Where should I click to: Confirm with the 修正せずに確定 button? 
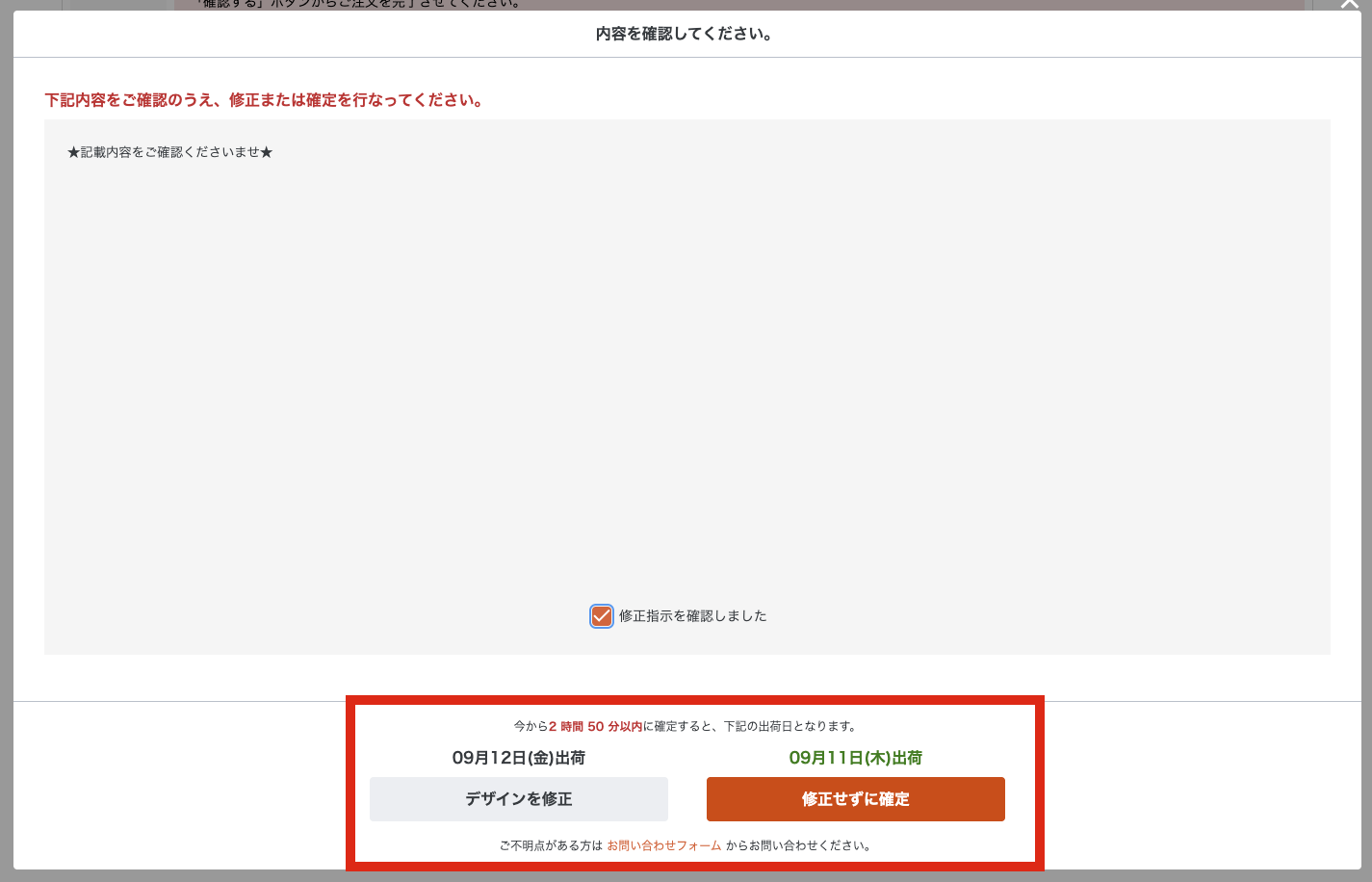click(856, 799)
